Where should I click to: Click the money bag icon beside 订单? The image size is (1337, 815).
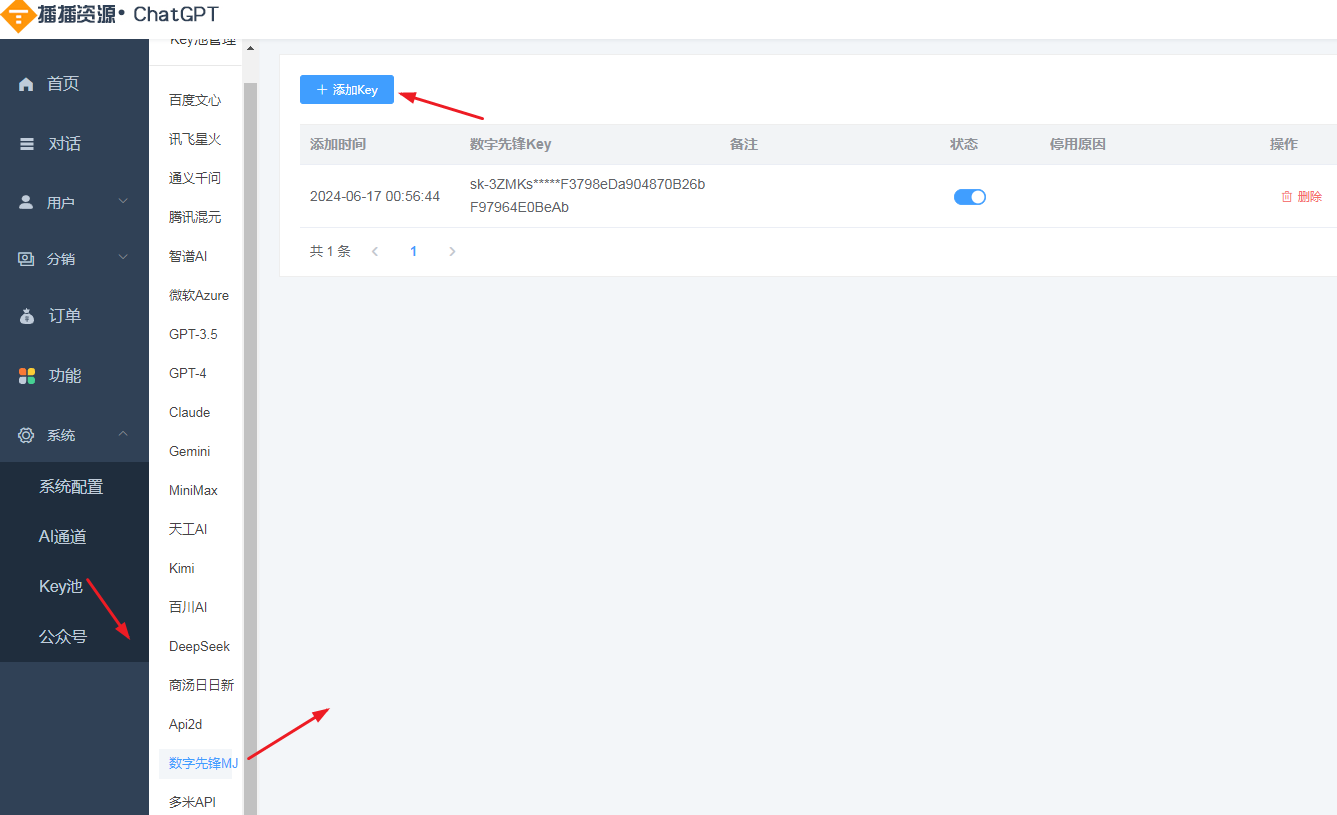27,316
